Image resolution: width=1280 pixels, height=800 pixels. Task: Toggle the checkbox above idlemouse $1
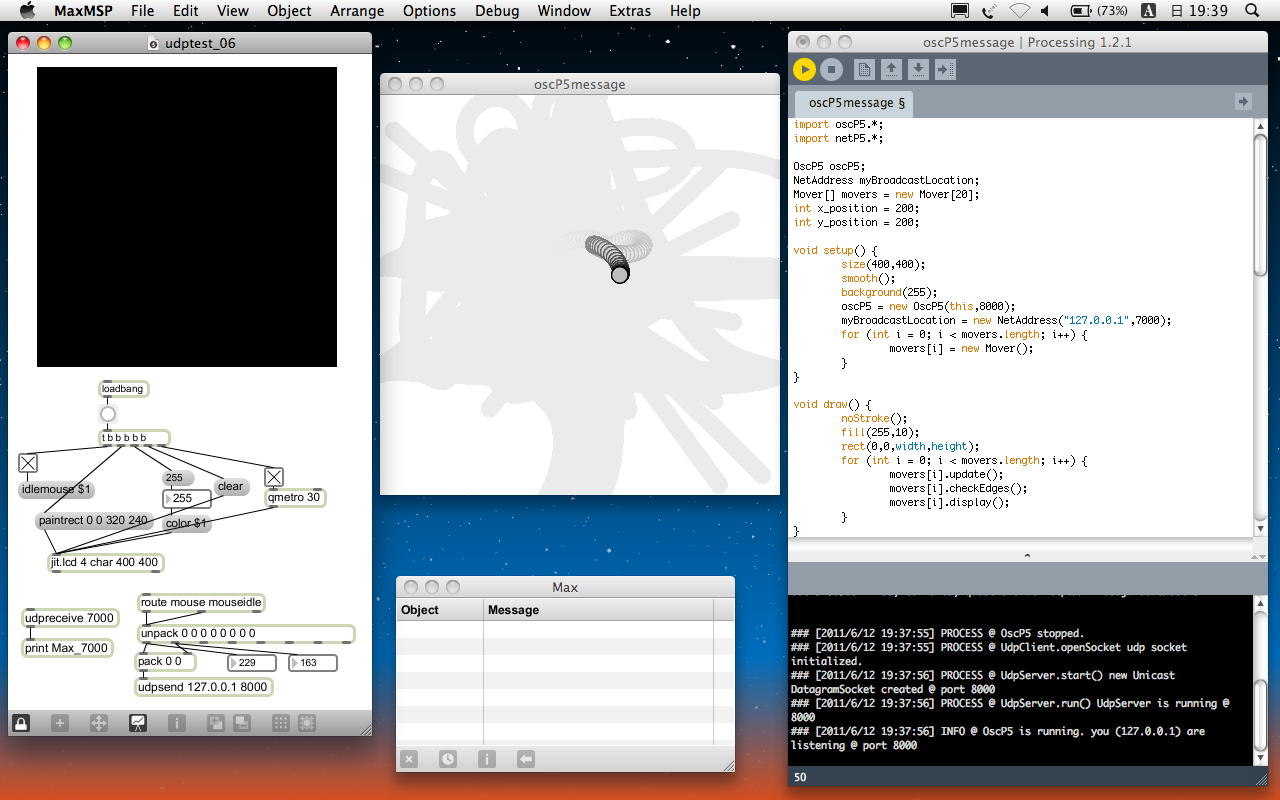(x=28, y=463)
